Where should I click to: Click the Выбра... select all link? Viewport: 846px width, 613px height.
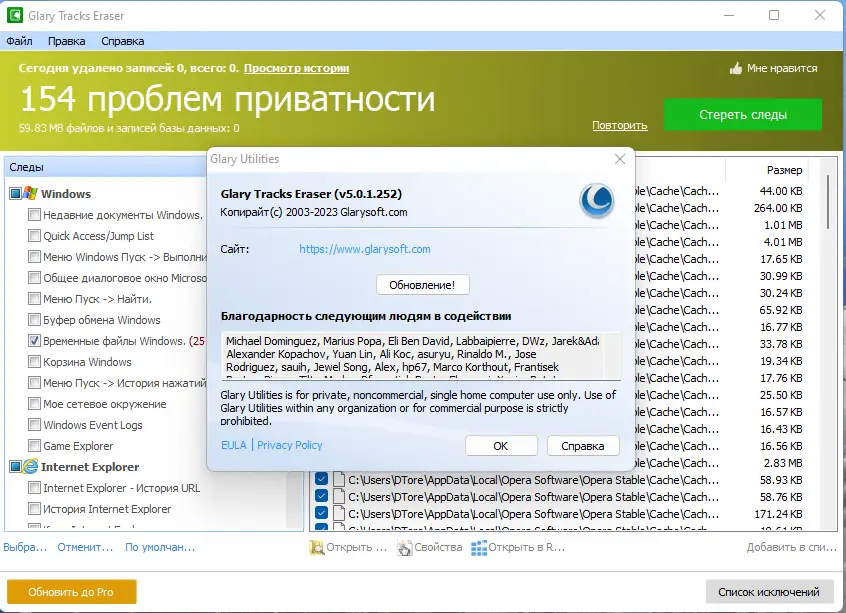point(25,547)
